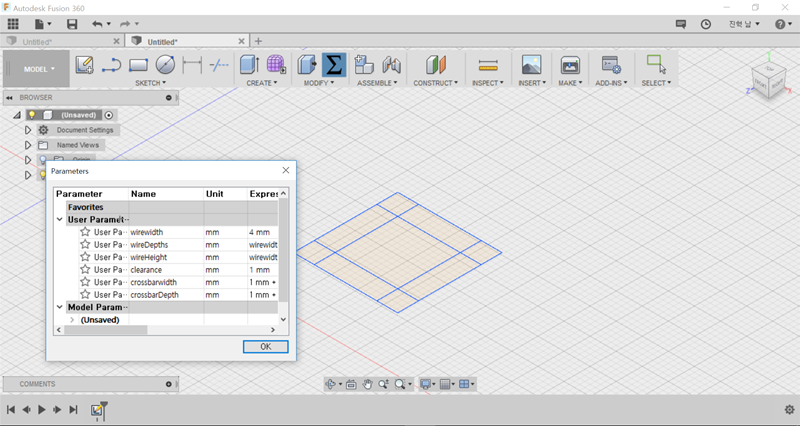Open the user account name menu
Image resolution: width=800 pixels, height=426 pixels.
(744, 24)
